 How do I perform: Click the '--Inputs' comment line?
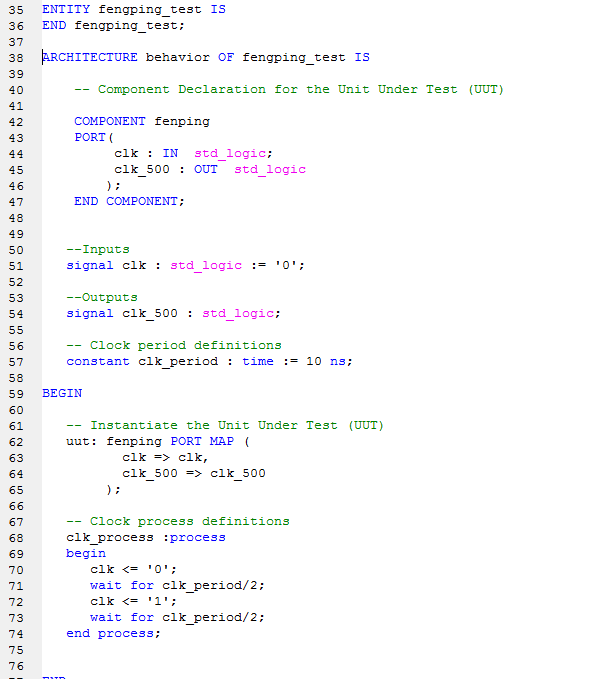pos(98,249)
